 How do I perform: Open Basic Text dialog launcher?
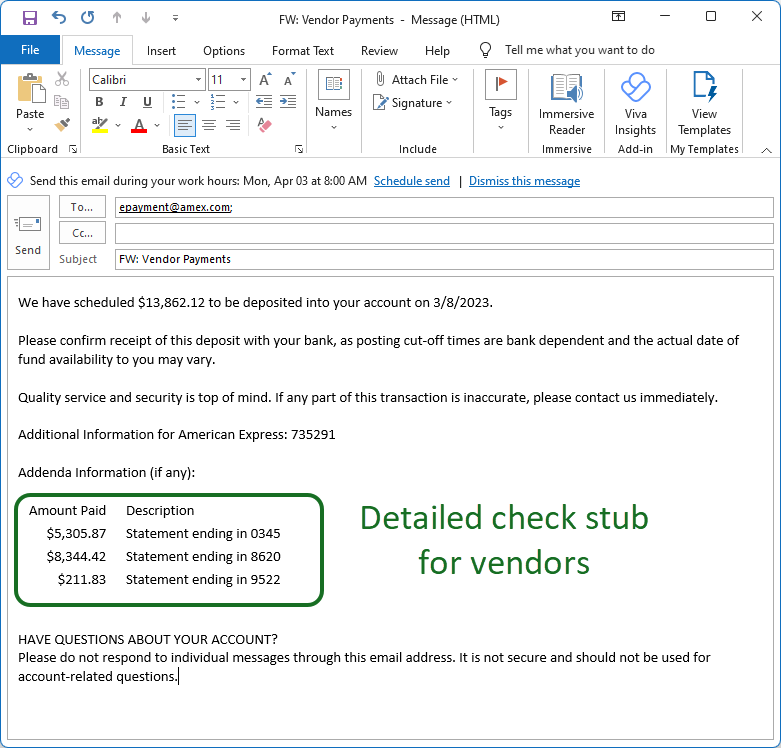point(299,149)
